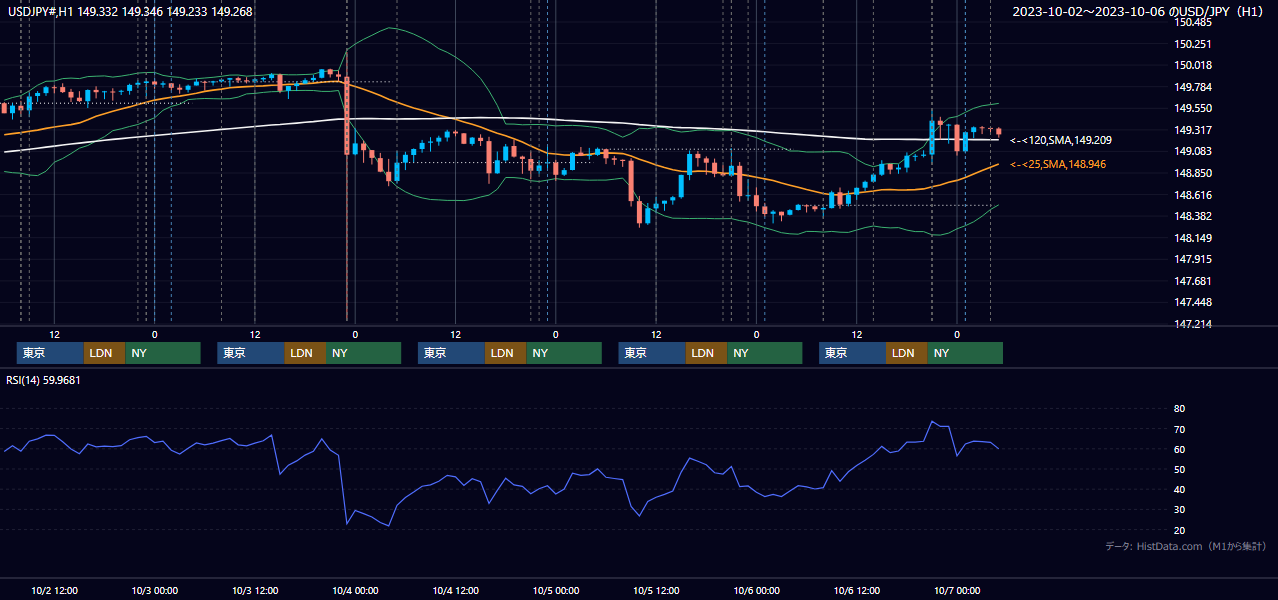Click the 147.214 price axis label
1278x600 pixels.
click(1195, 324)
